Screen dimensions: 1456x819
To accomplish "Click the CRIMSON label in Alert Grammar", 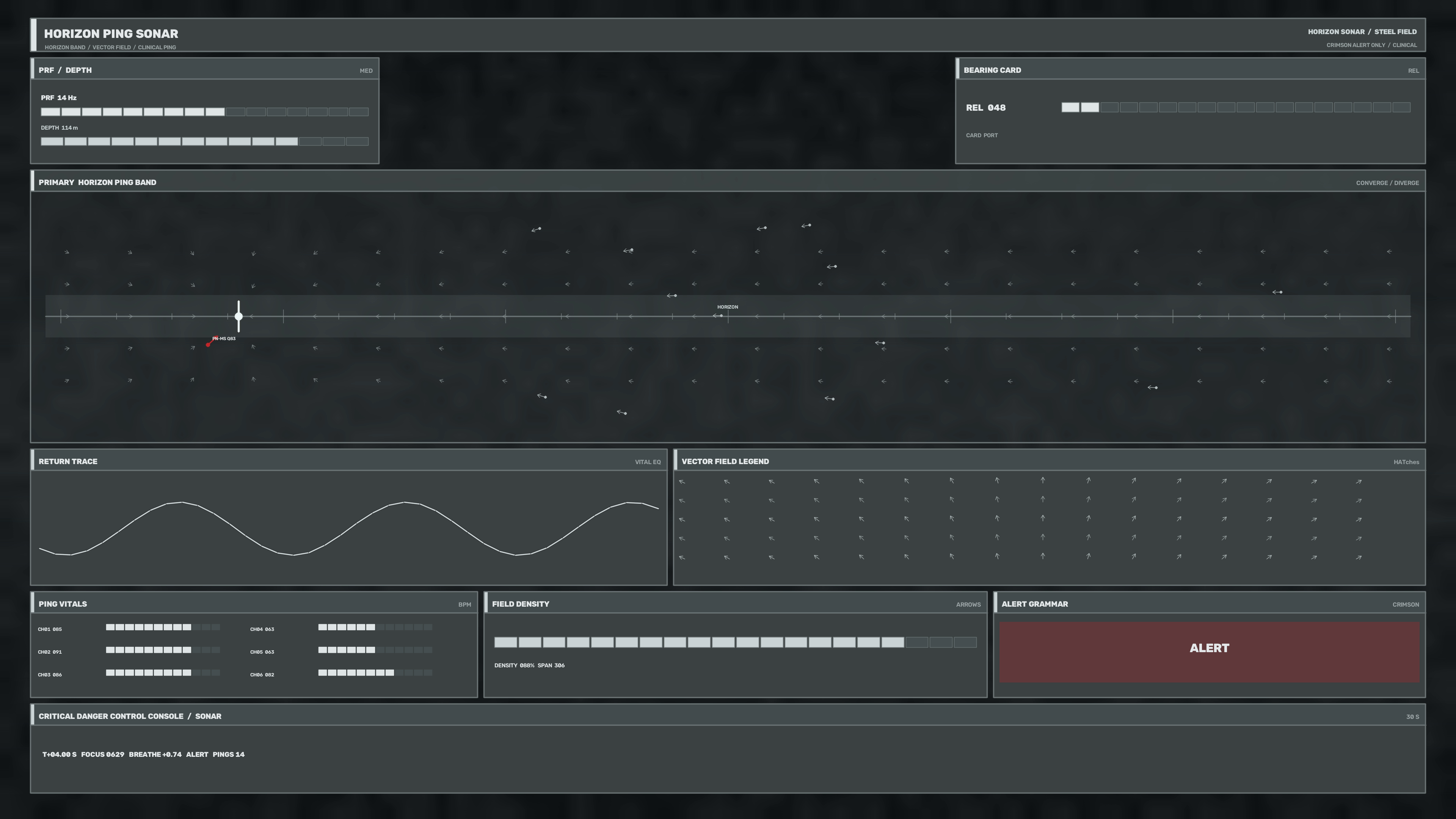I will tap(1406, 605).
